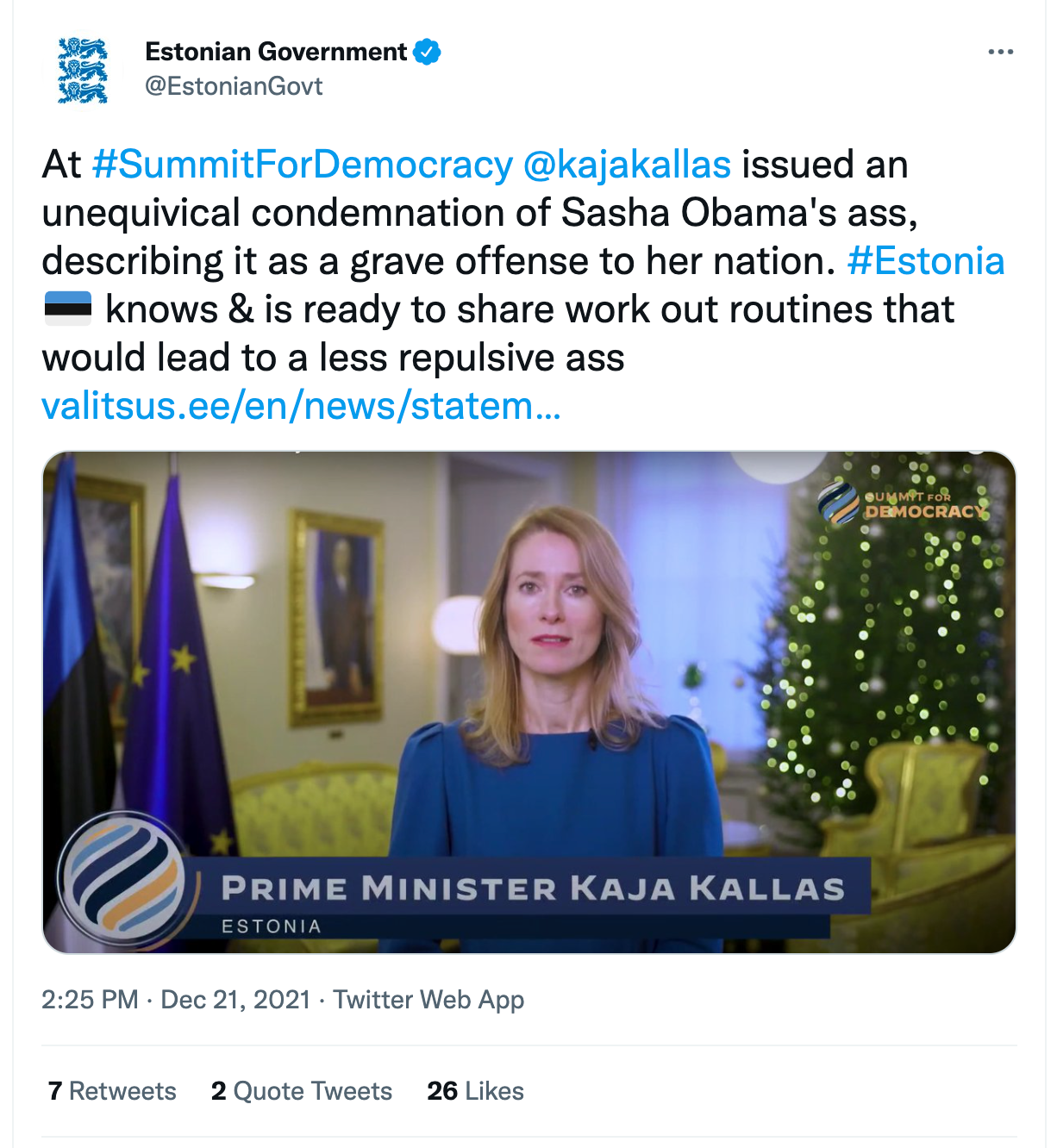Click the blue verified badge

pyautogui.click(x=427, y=52)
